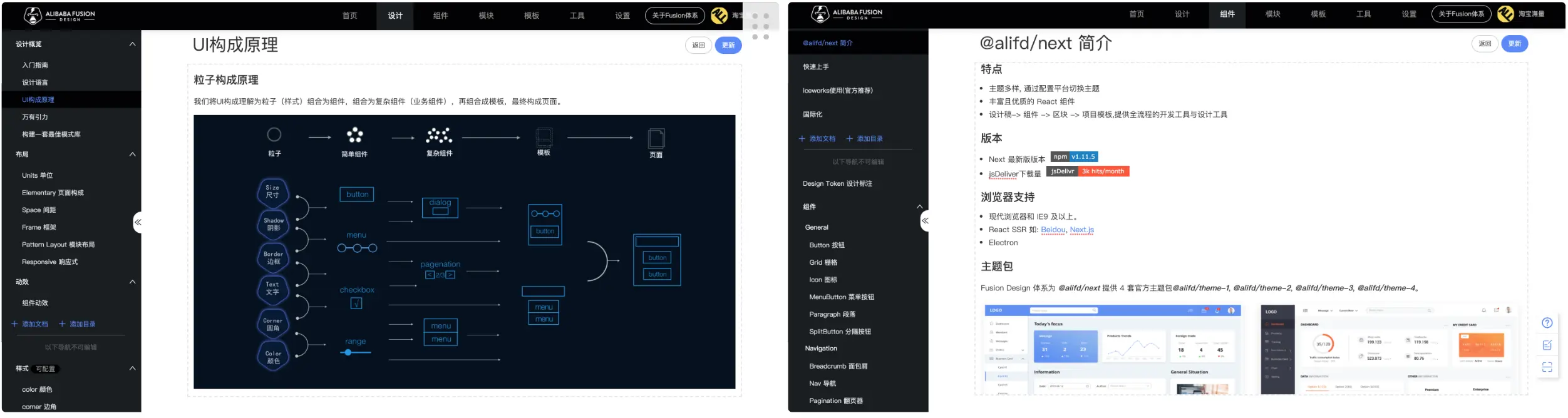This screenshot has height=418, width=1568.
Task: Select Units 单位 in left sidebar
Action: pyautogui.click(x=38, y=175)
